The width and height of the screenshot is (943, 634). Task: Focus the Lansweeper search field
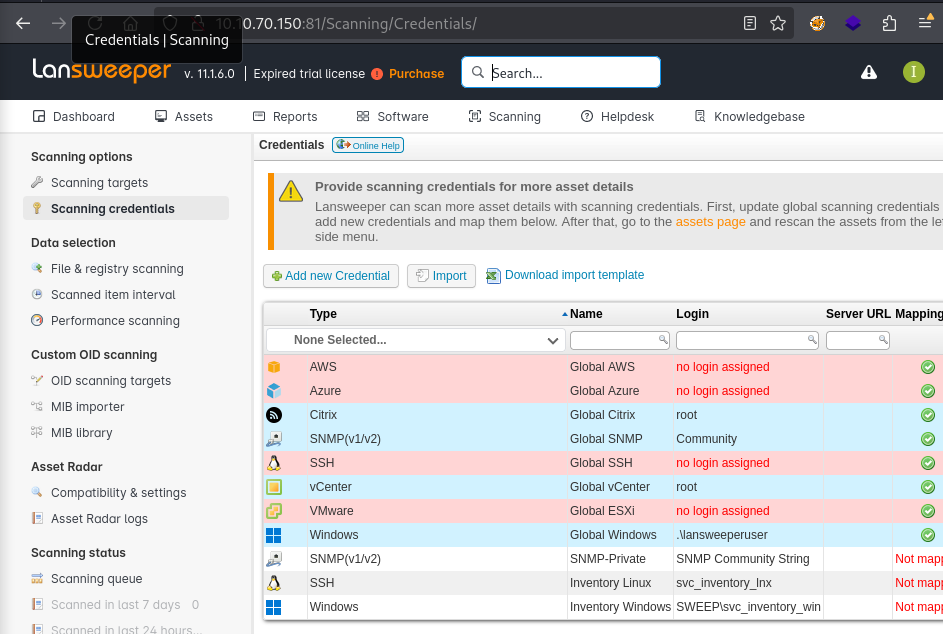[x=570, y=73]
